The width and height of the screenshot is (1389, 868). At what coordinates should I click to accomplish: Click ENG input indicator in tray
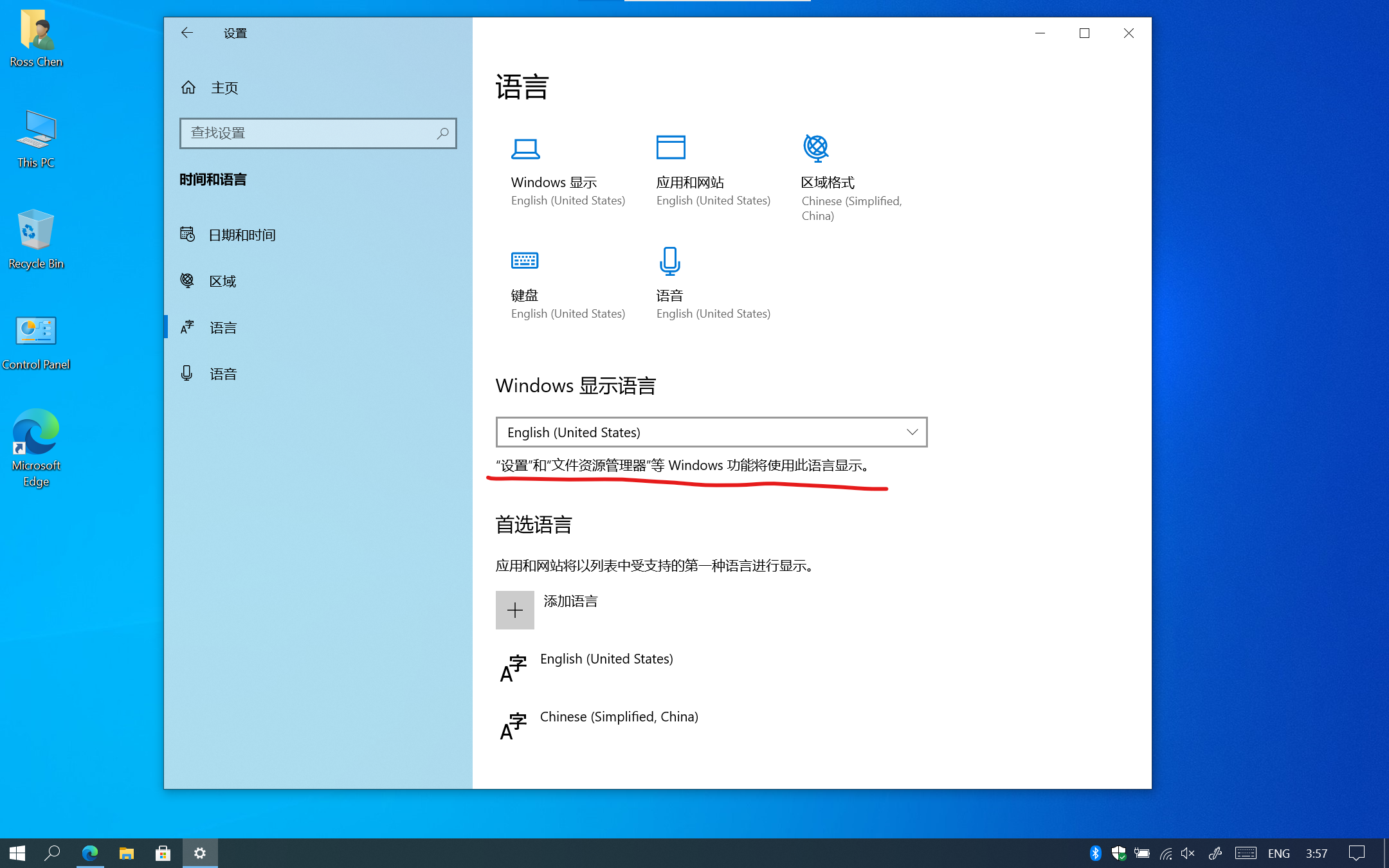click(1278, 853)
